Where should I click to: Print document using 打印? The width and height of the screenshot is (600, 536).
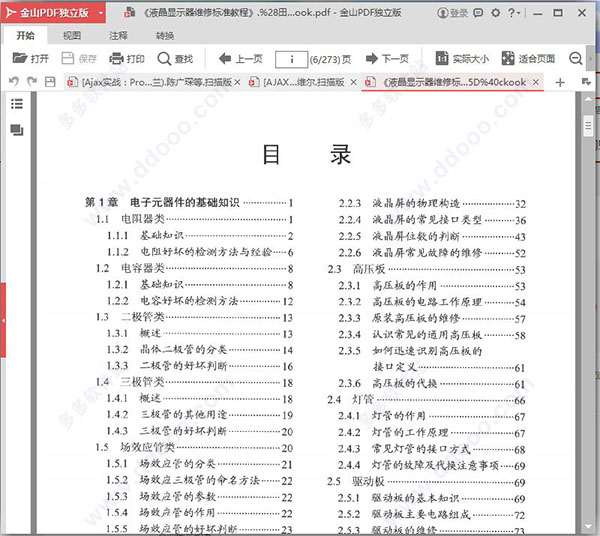127,59
